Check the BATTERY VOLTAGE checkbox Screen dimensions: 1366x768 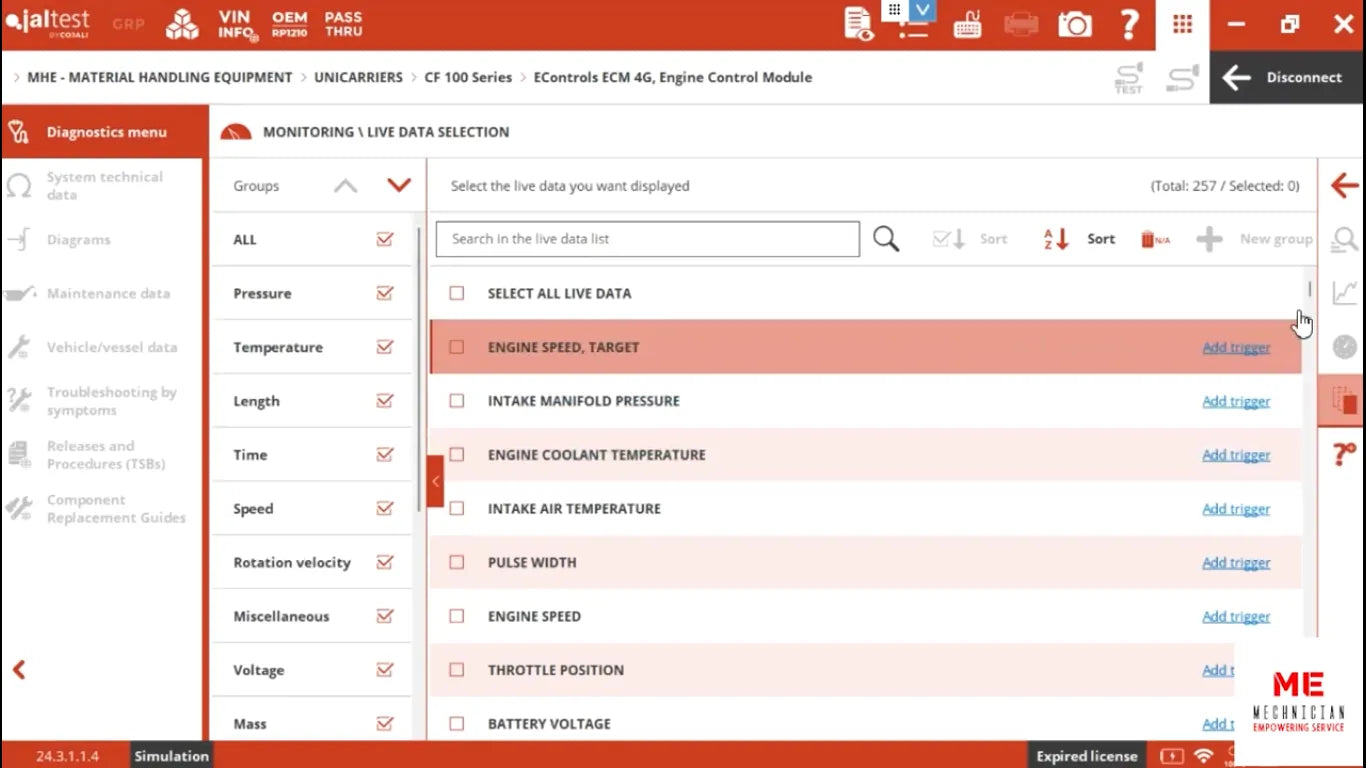(x=457, y=723)
